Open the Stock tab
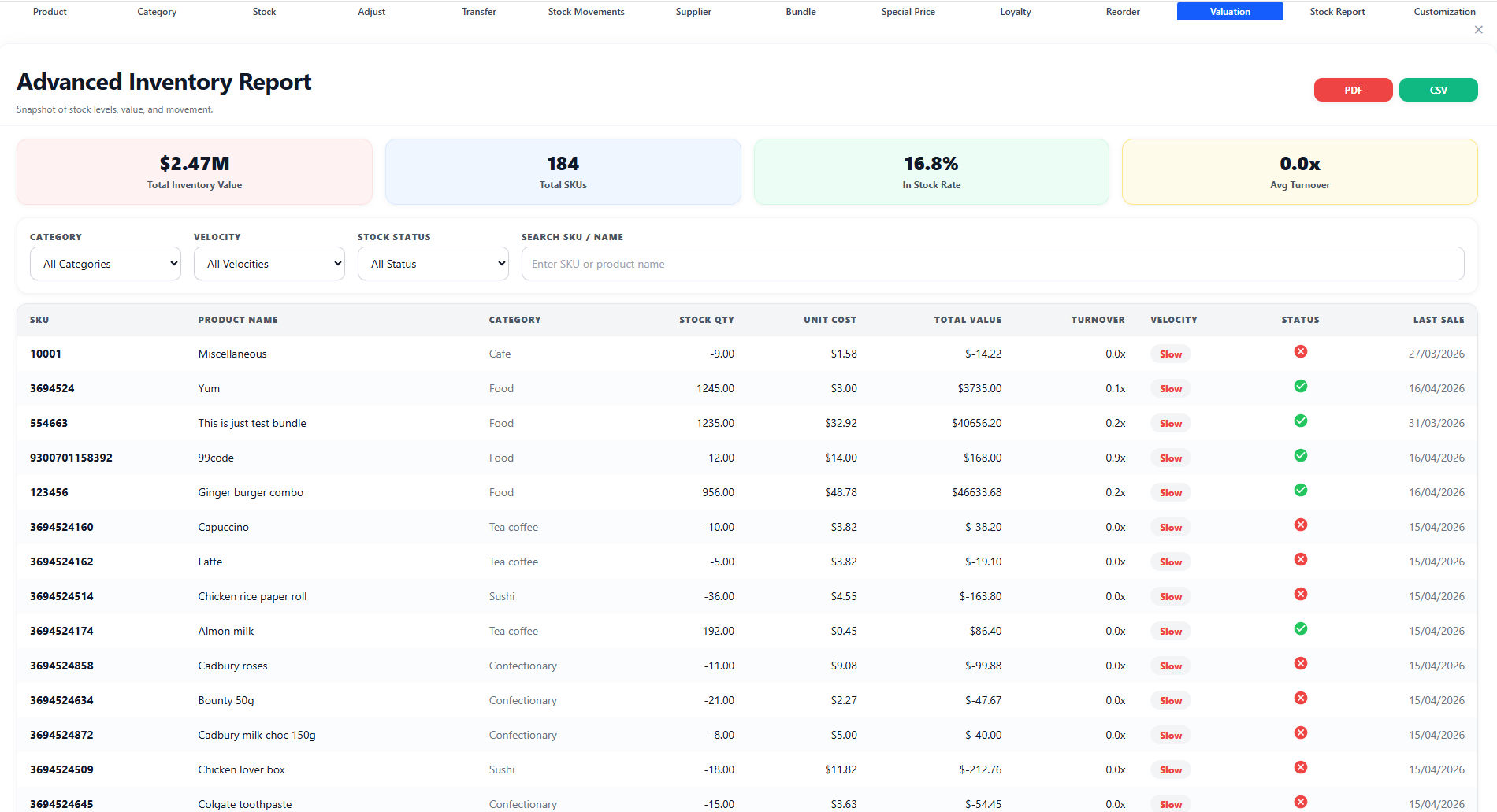Viewport: 1497px width, 812px height. pos(264,12)
